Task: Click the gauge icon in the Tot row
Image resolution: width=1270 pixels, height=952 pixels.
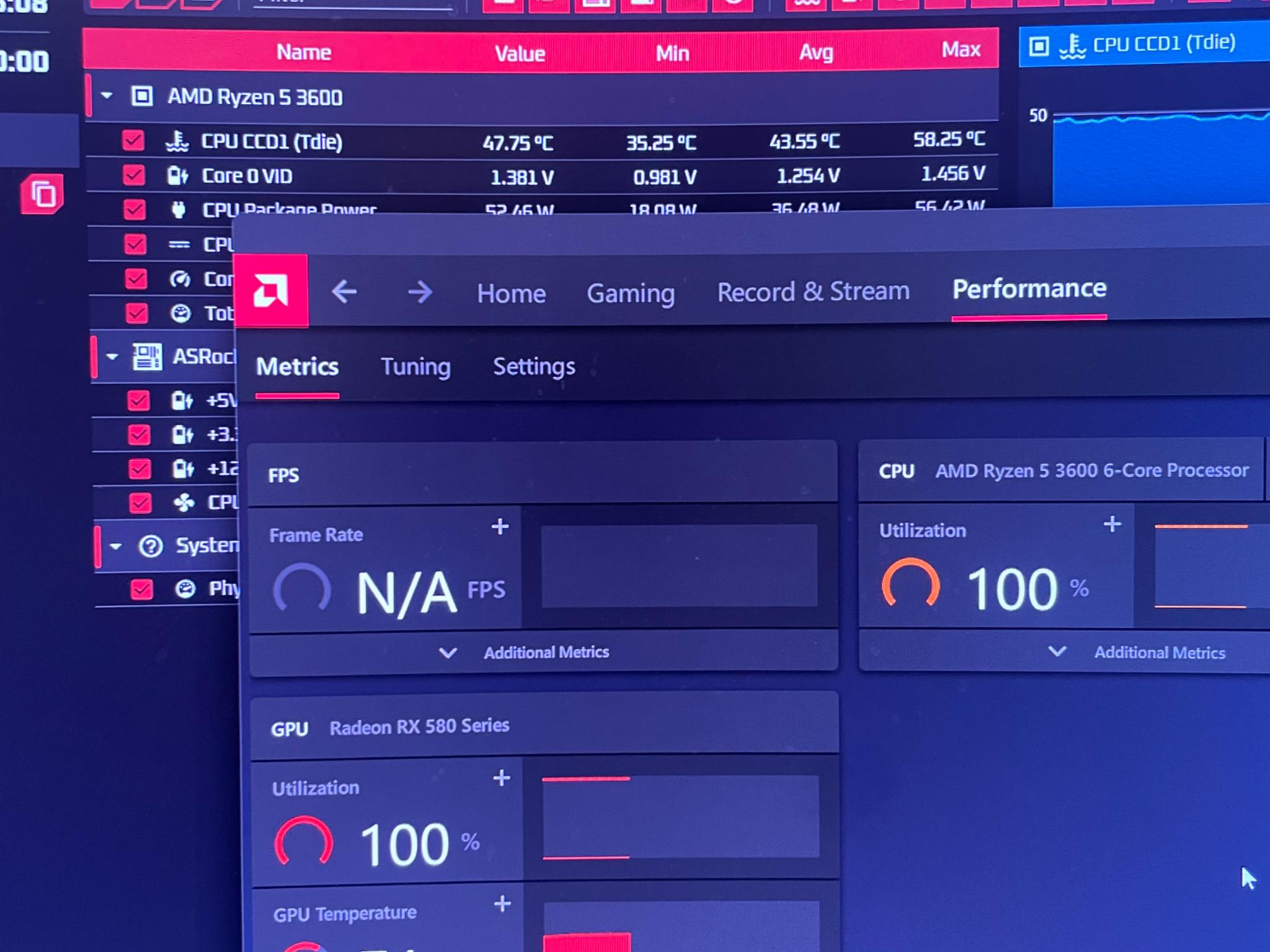Action: pyautogui.click(x=180, y=313)
